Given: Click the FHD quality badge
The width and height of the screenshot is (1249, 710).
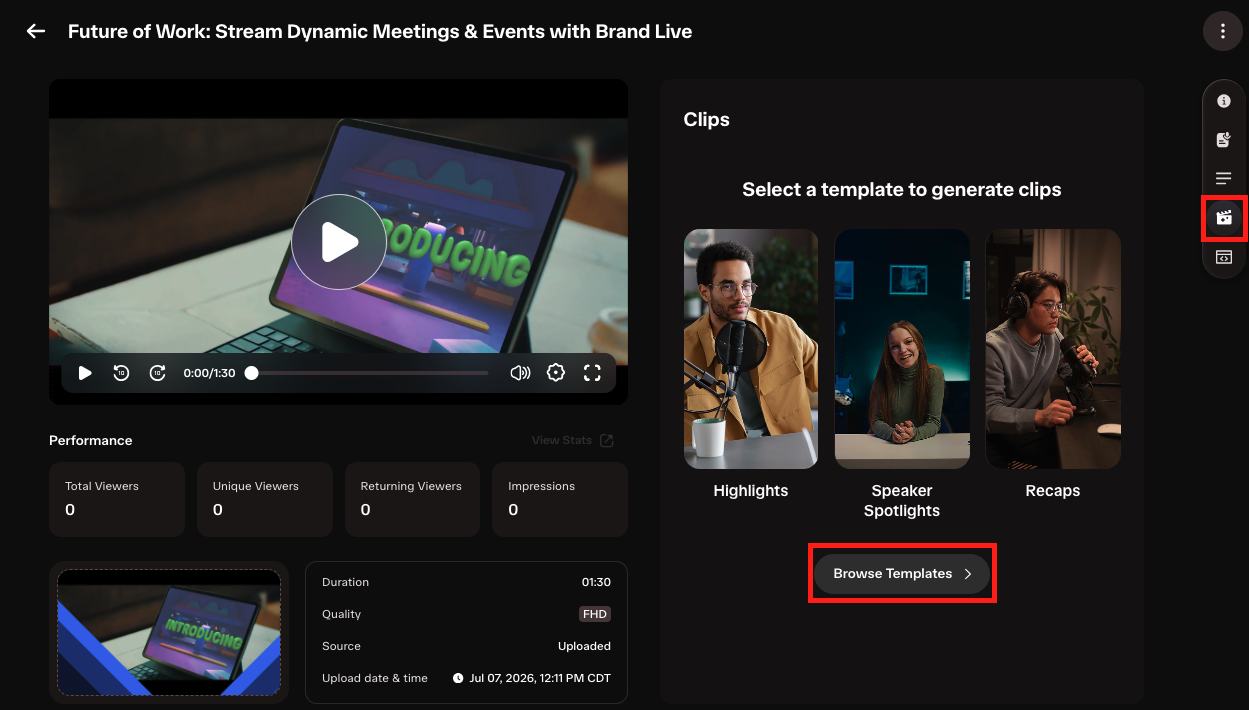Looking at the screenshot, I should coord(595,614).
